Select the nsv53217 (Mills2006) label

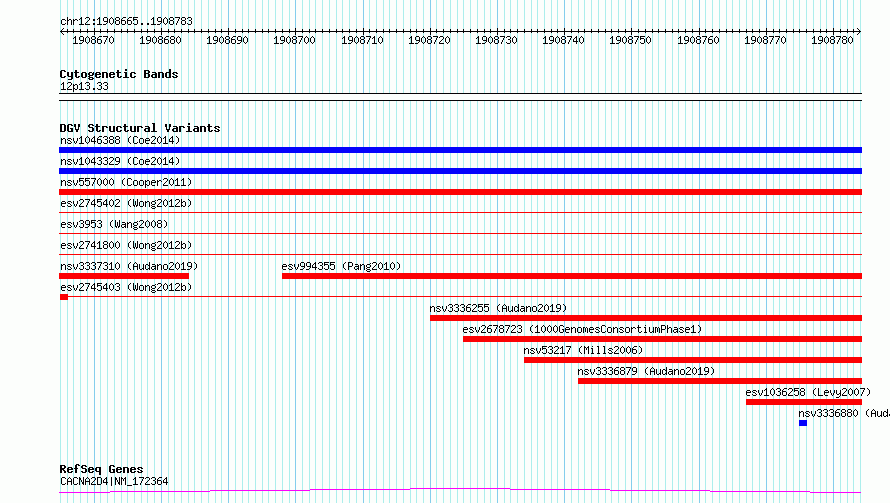(583, 350)
